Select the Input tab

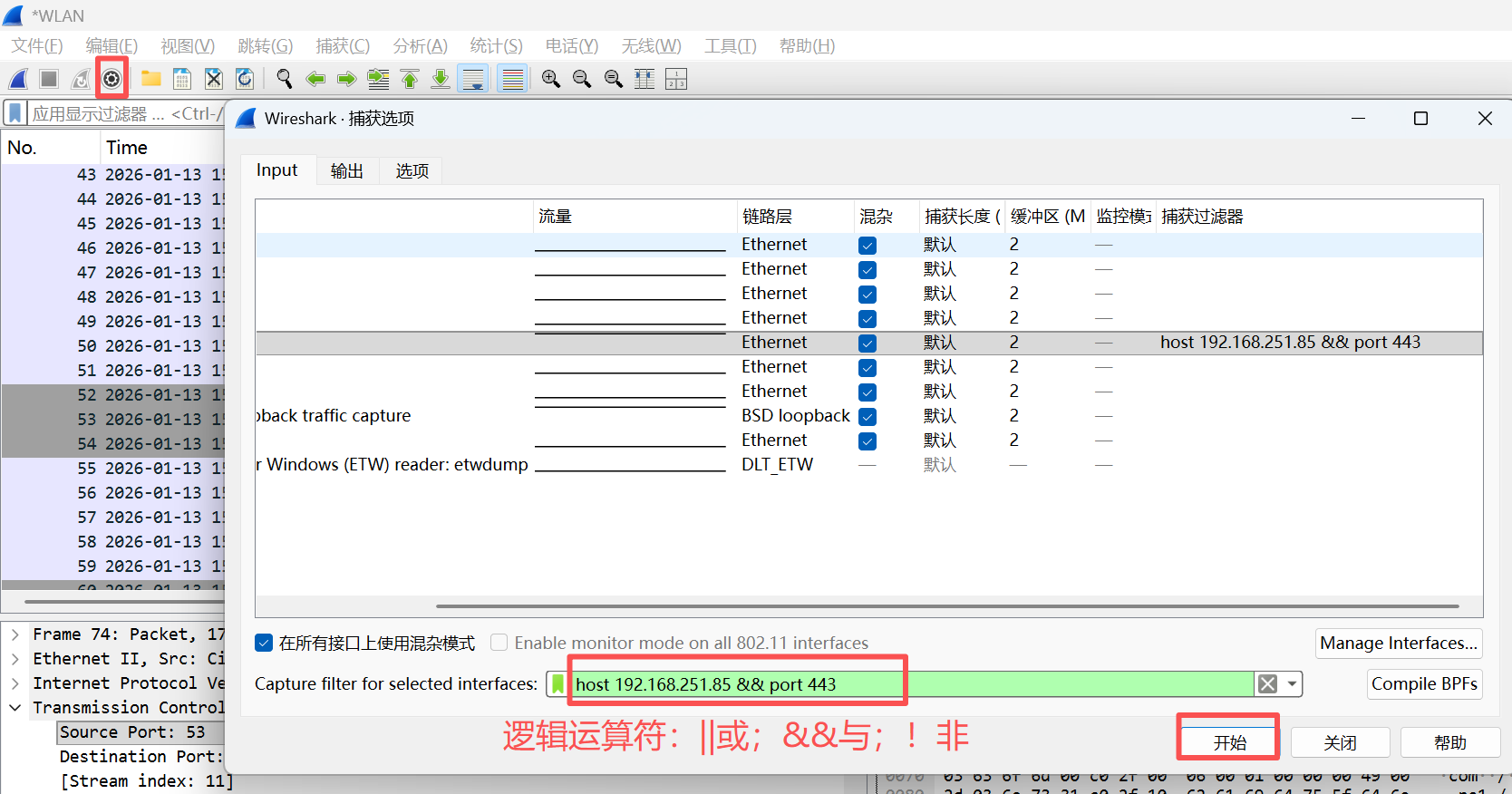click(277, 170)
